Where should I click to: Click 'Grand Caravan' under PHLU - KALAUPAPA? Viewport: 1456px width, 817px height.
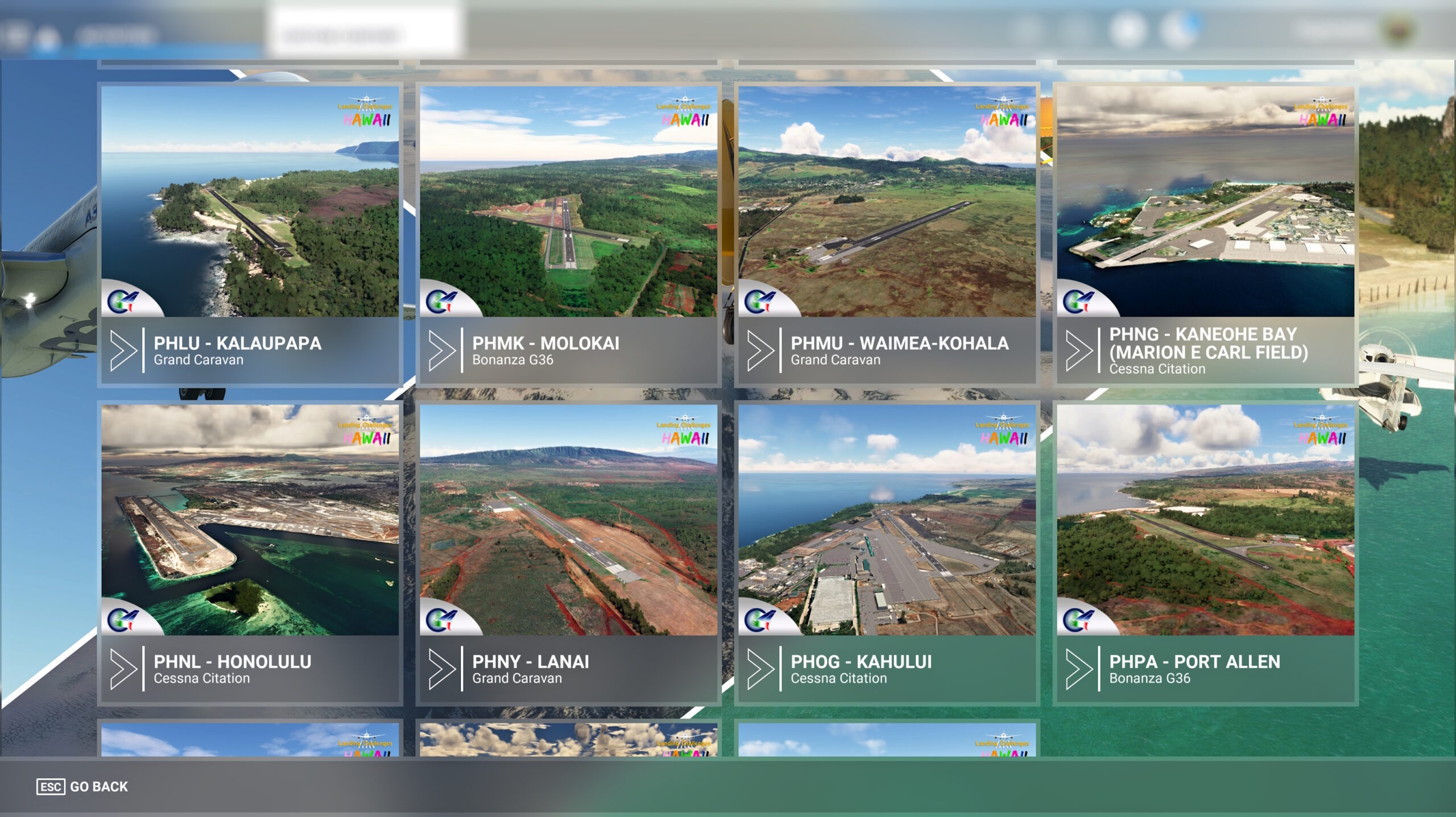[x=198, y=360]
